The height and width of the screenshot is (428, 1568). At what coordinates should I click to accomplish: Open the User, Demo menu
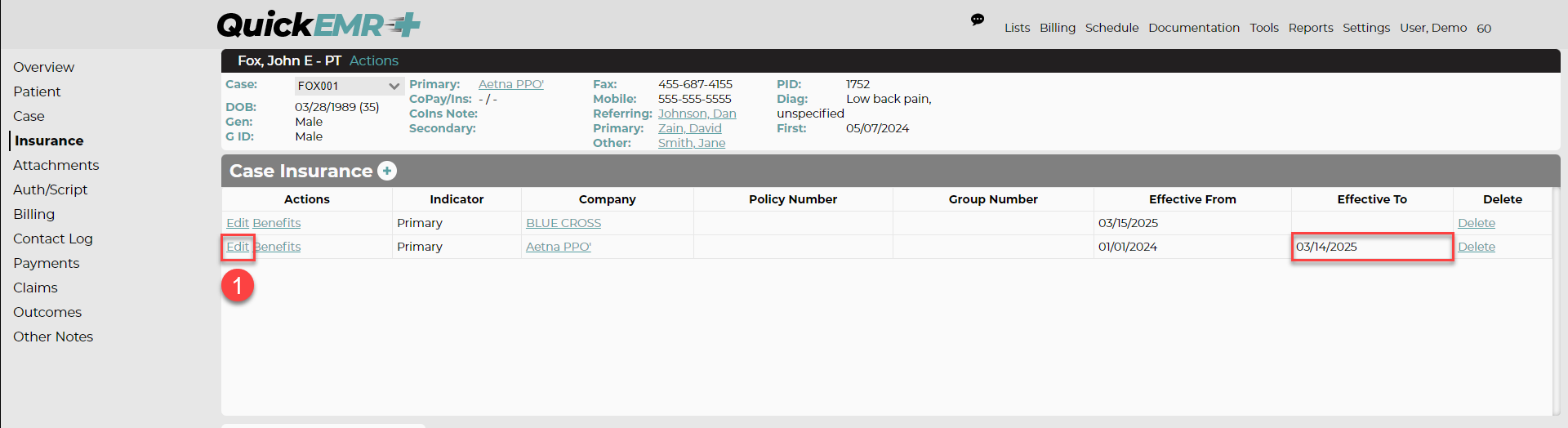pyautogui.click(x=1433, y=28)
